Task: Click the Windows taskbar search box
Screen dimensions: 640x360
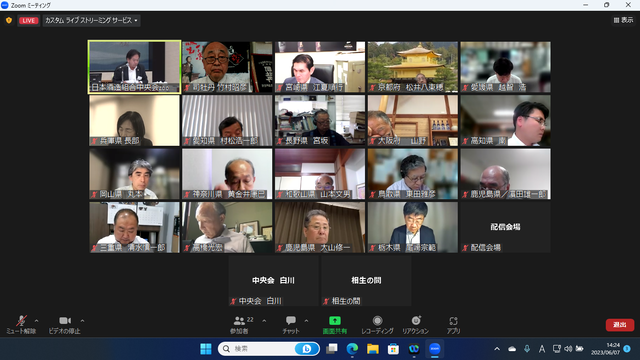Action: [269, 349]
